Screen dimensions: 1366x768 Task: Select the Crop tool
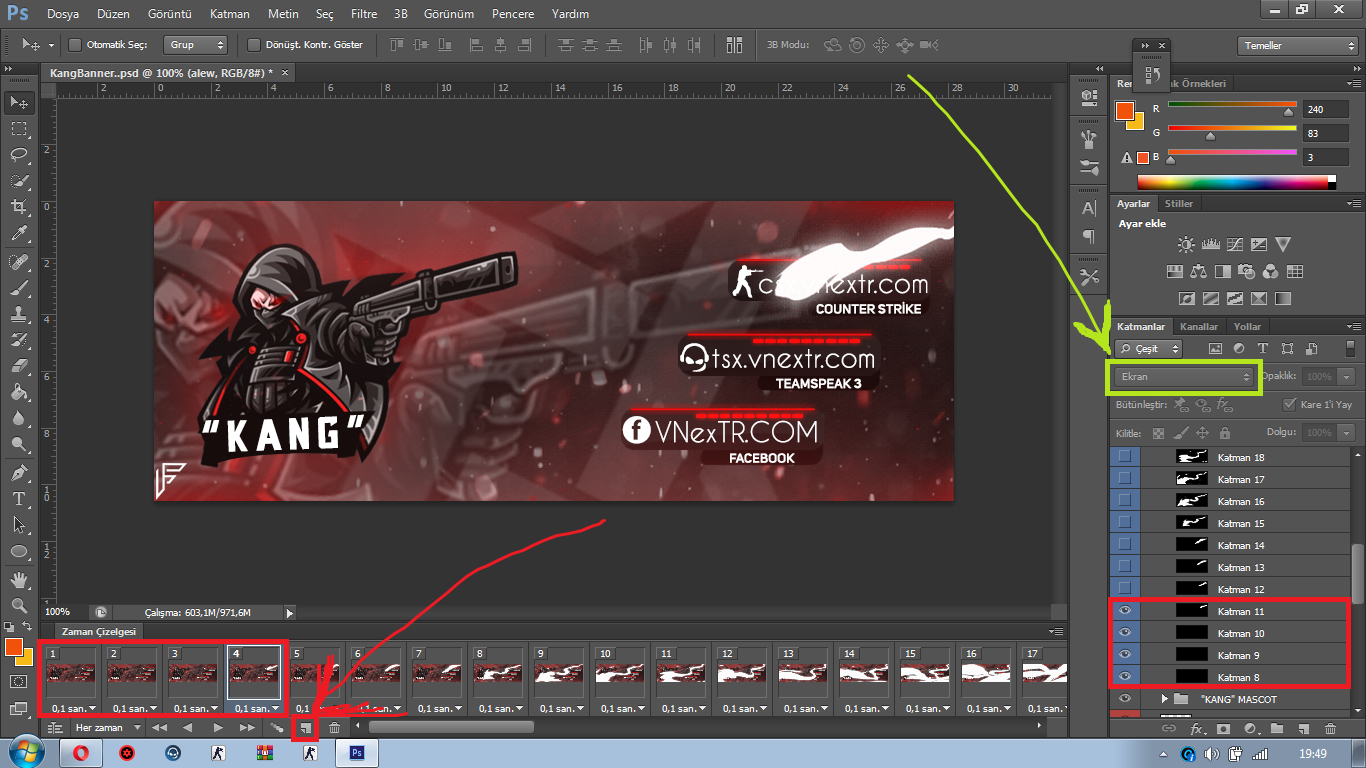click(18, 207)
